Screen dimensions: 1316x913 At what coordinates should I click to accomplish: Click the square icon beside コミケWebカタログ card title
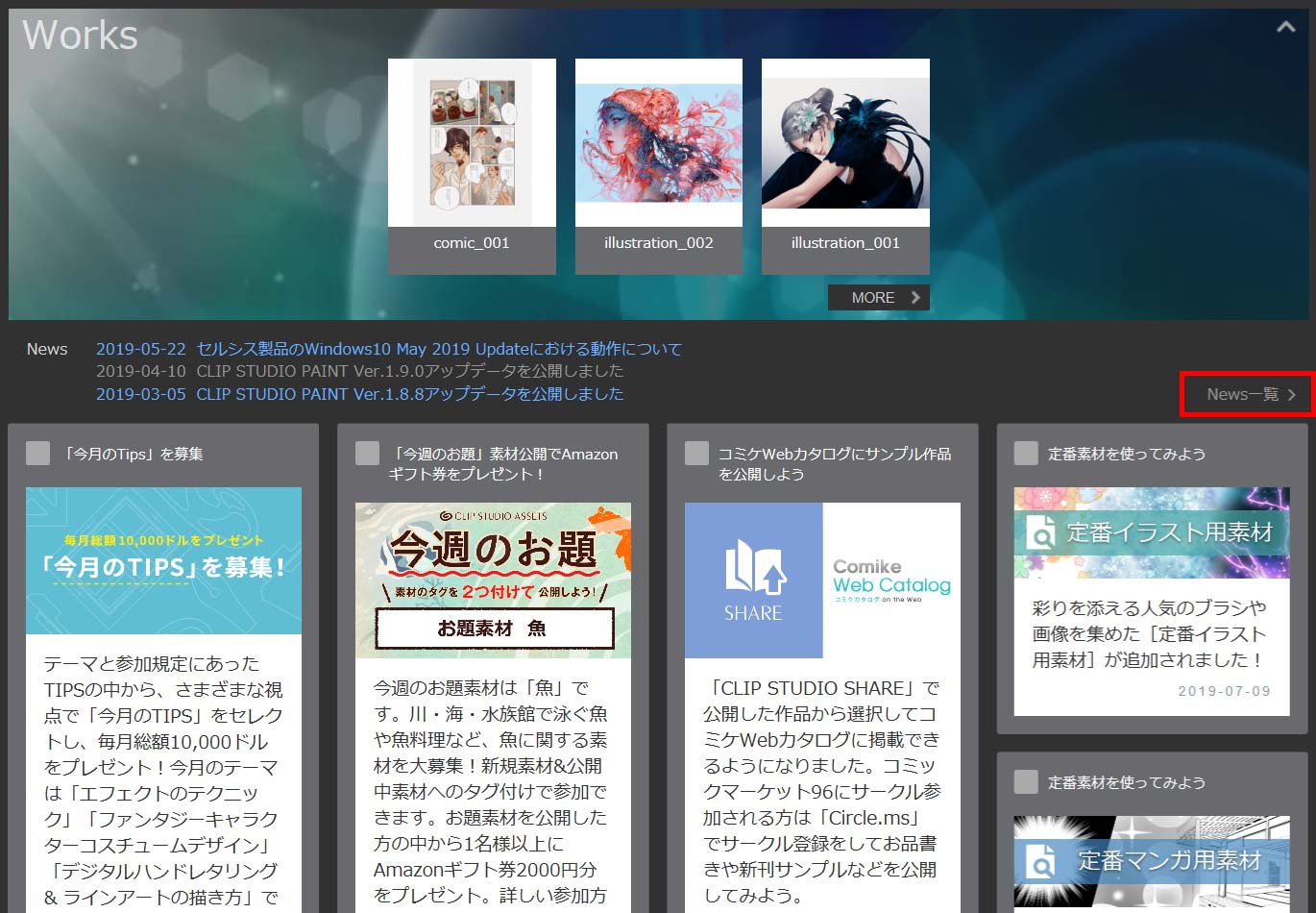(x=696, y=454)
